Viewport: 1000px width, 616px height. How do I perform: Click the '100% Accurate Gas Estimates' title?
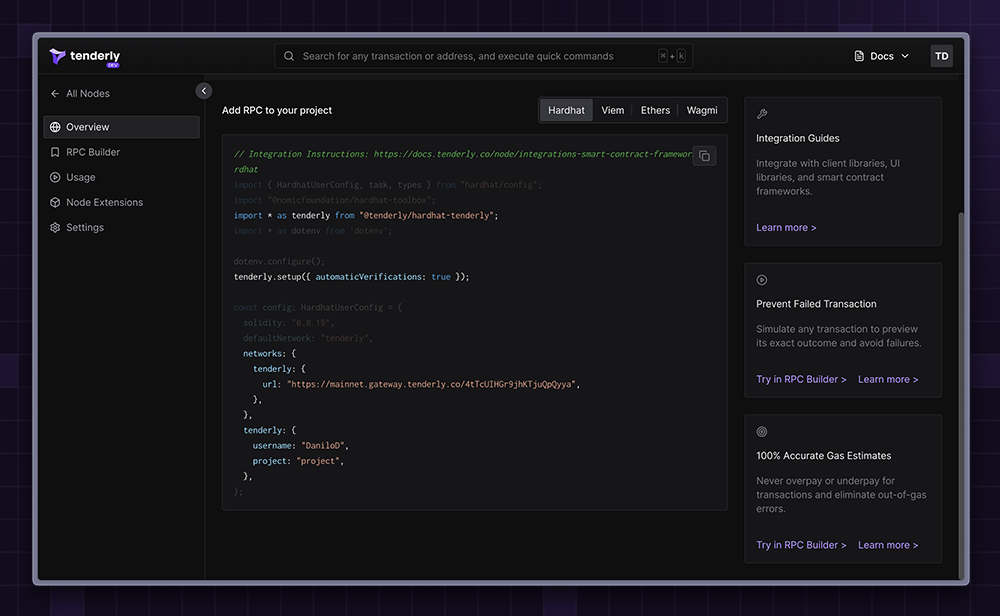point(823,456)
